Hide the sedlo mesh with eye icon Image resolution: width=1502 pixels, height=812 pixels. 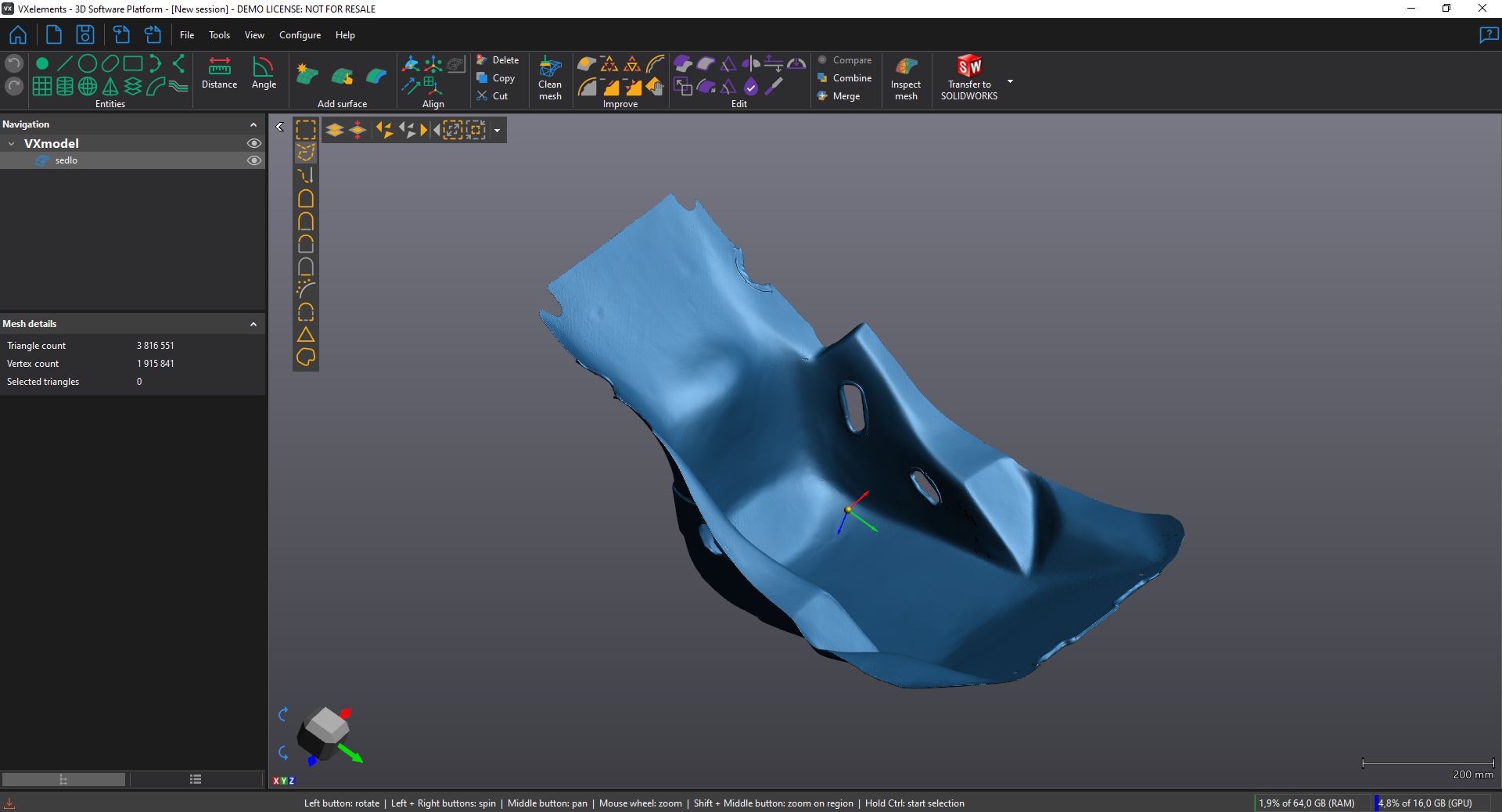pyautogui.click(x=254, y=160)
